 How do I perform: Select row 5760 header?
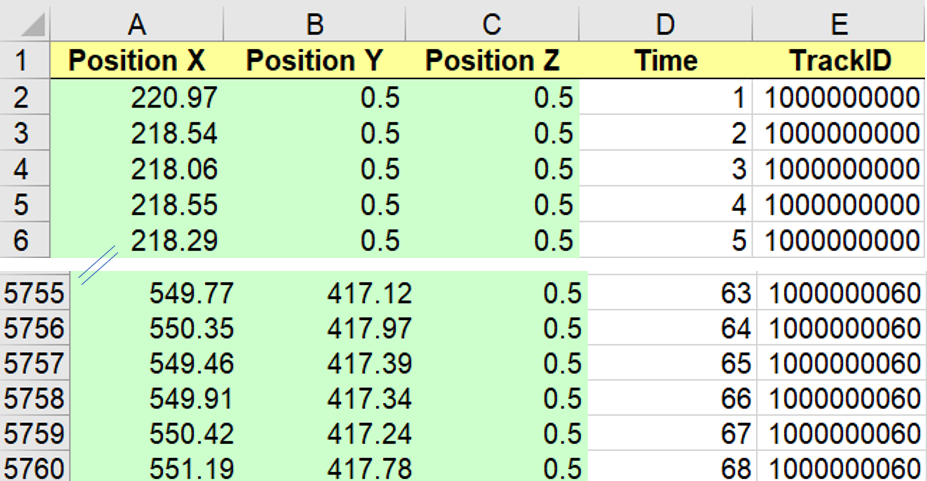click(34, 468)
